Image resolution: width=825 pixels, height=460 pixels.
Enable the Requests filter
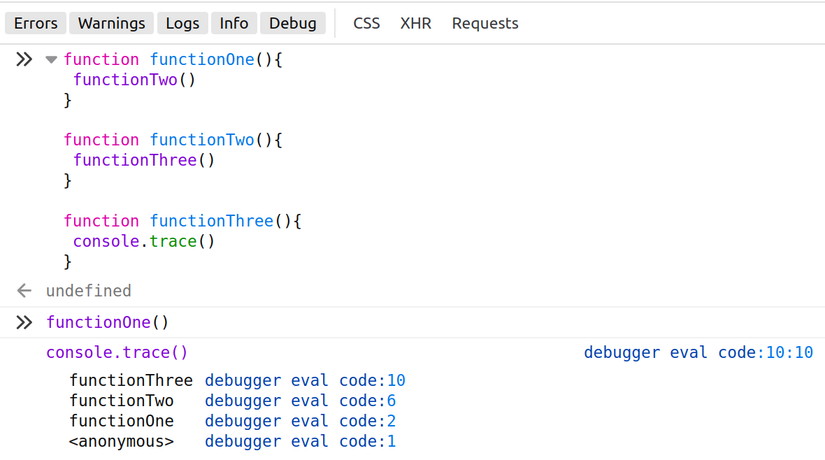[485, 23]
